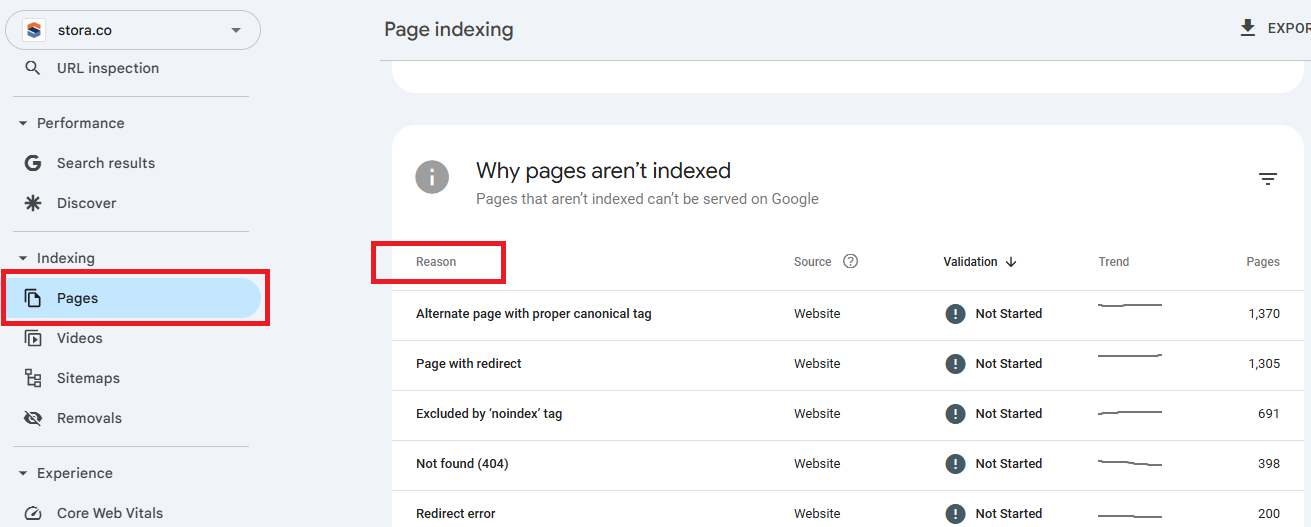Collapse the Experience section

tap(23, 473)
